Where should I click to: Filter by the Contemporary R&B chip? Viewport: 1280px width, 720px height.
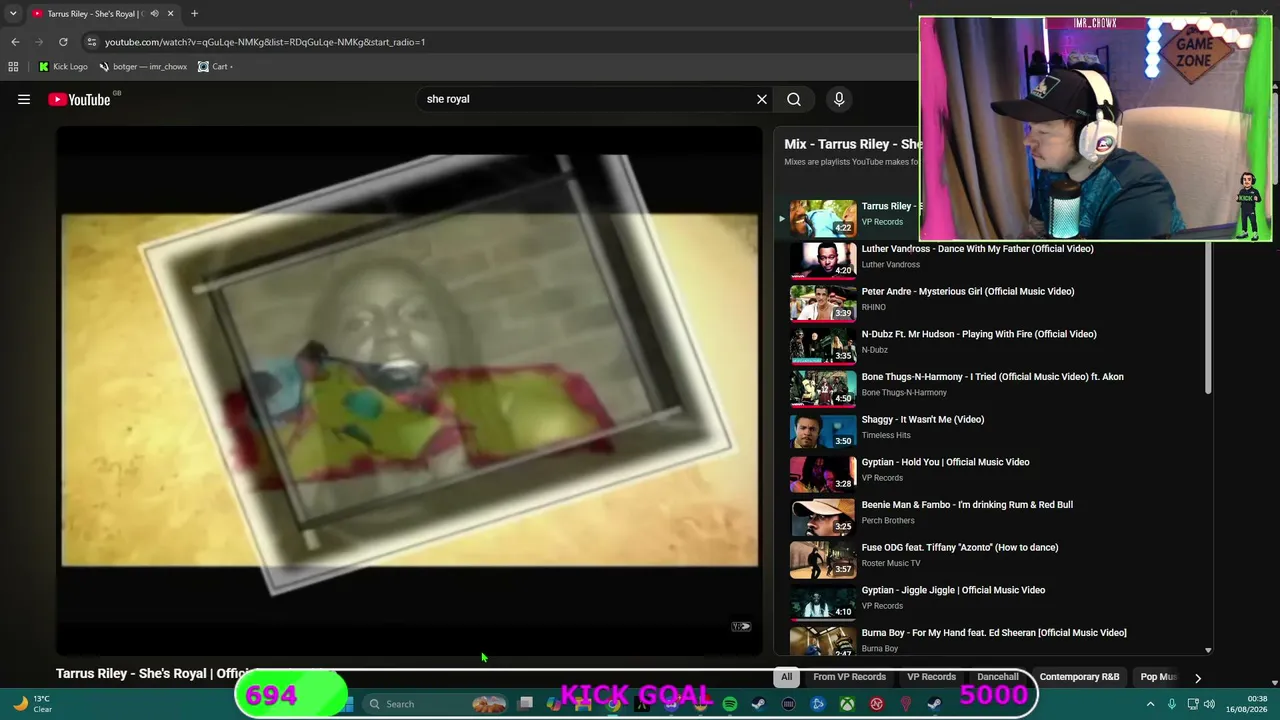(x=1079, y=677)
